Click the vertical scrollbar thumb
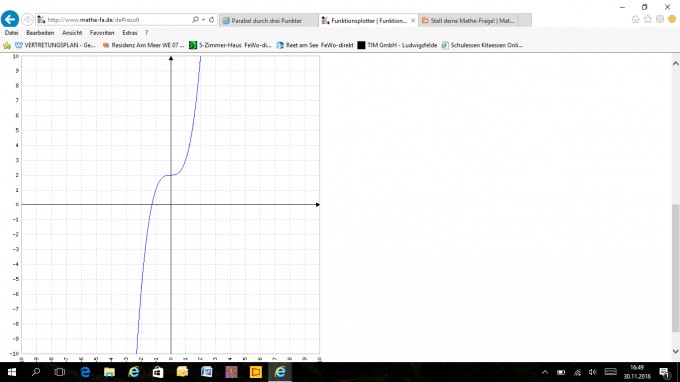Viewport: 680px width, 382px height. tap(676, 268)
